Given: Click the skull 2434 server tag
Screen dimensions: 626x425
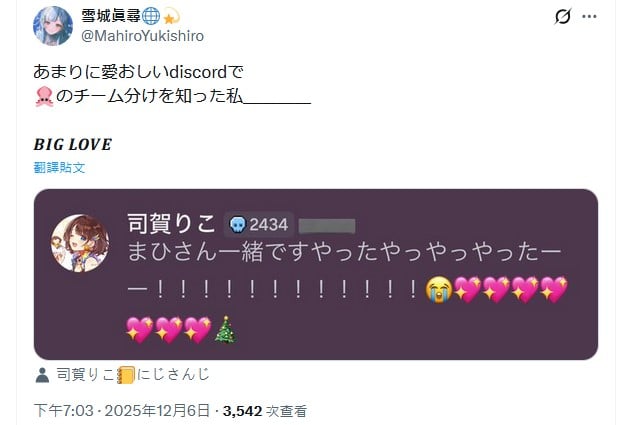Looking at the screenshot, I should [258, 225].
